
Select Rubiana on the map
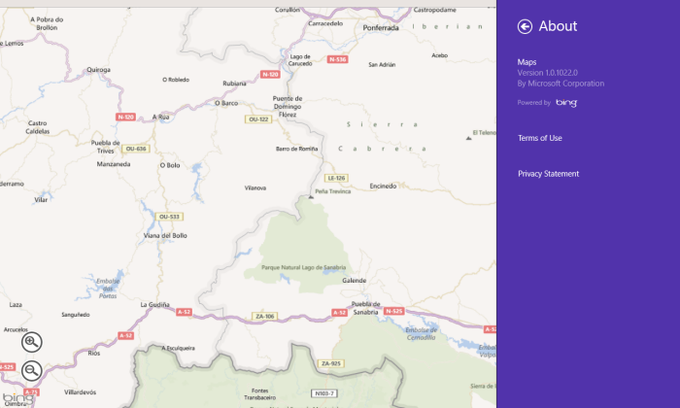tap(235, 83)
